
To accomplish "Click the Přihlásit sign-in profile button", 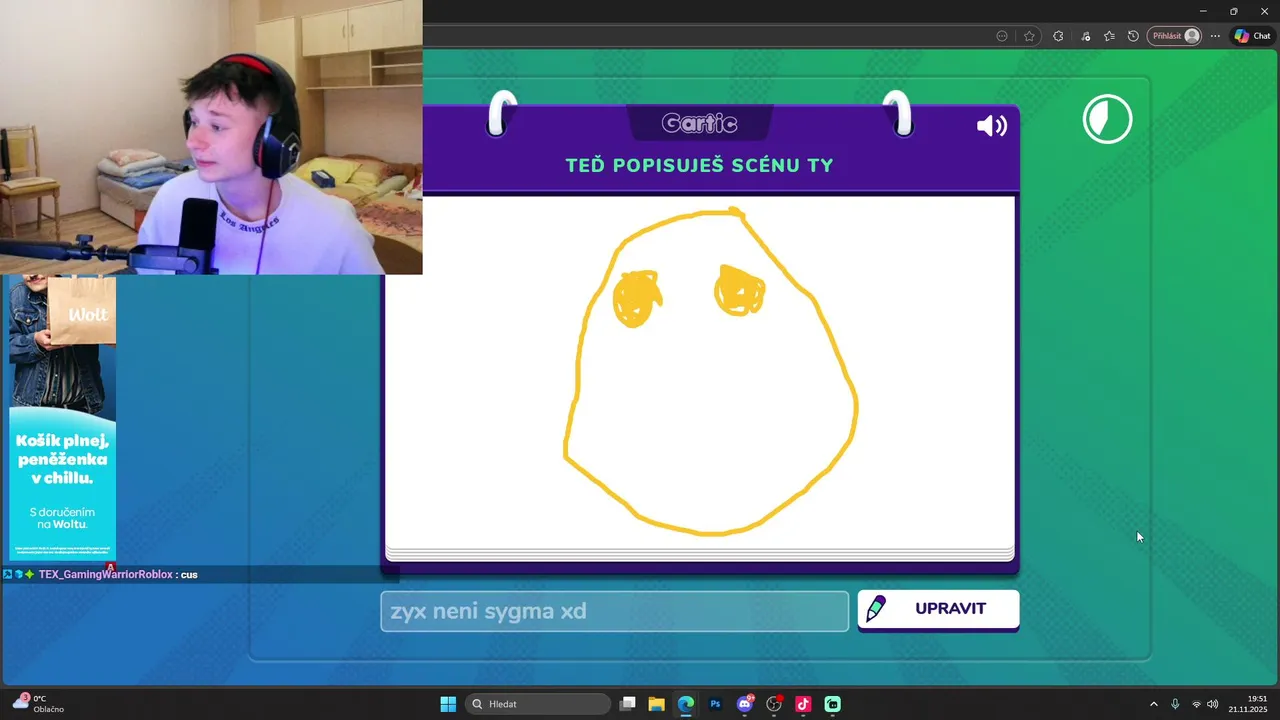I will click(1173, 36).
